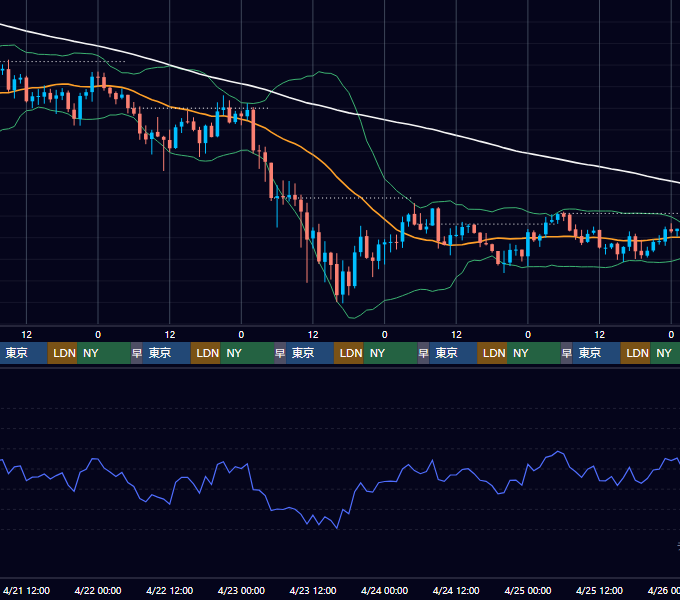Viewport: 680px width, 600px height.
Task: Click the 4/24 00:00 date label
Action: click(384, 590)
